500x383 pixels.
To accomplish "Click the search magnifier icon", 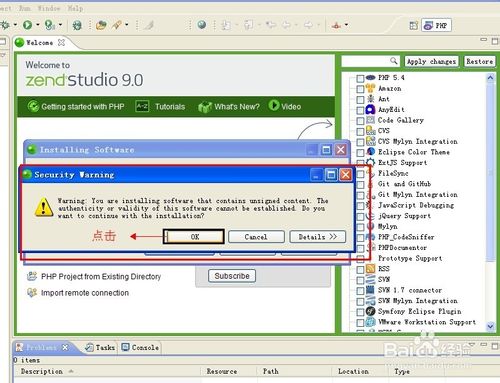I will click(394, 61).
